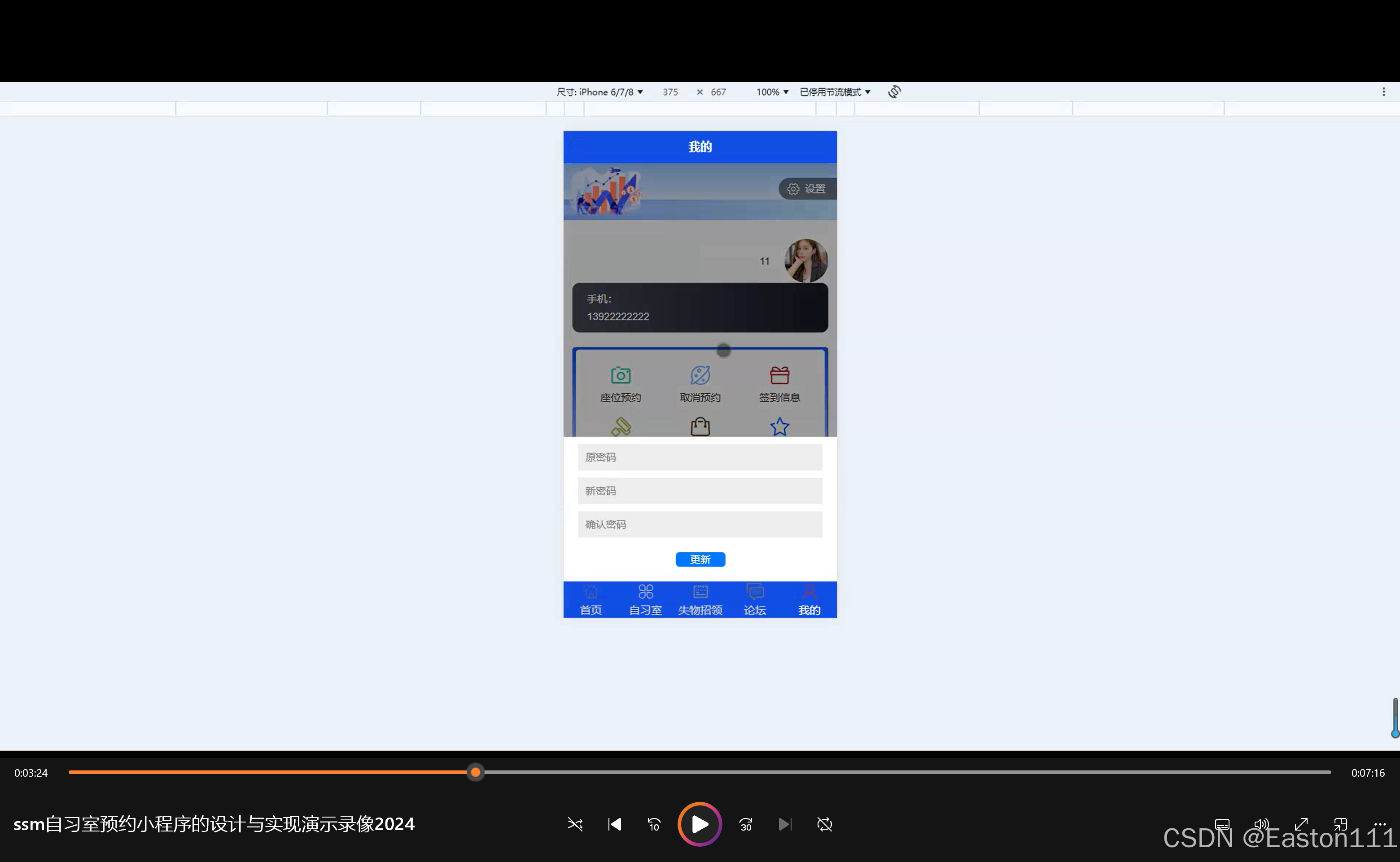Open the 自习室 tab in the bottom nav
Viewport: 1400px width, 862px height.
645,600
